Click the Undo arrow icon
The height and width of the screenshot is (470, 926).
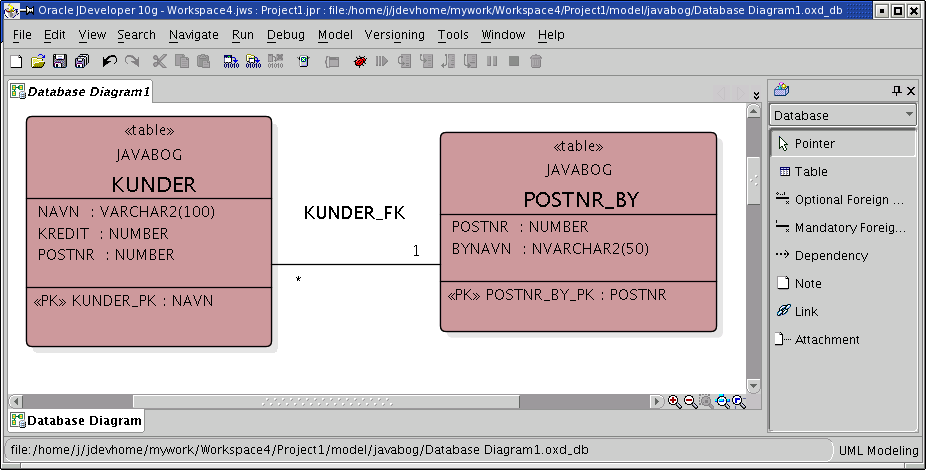(109, 62)
